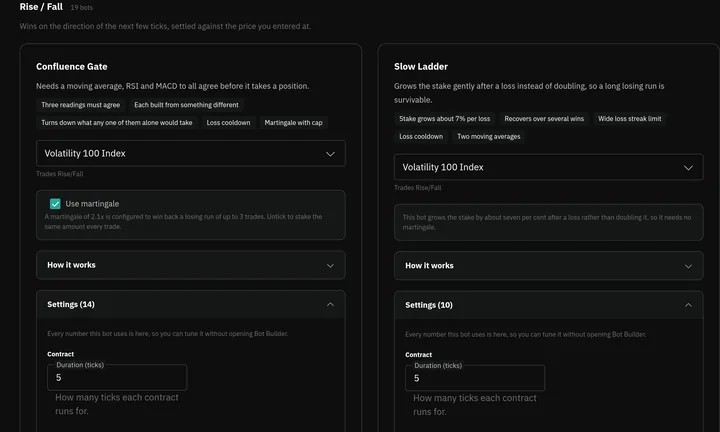Click the up chevron beside Settings (10)

pos(688,305)
